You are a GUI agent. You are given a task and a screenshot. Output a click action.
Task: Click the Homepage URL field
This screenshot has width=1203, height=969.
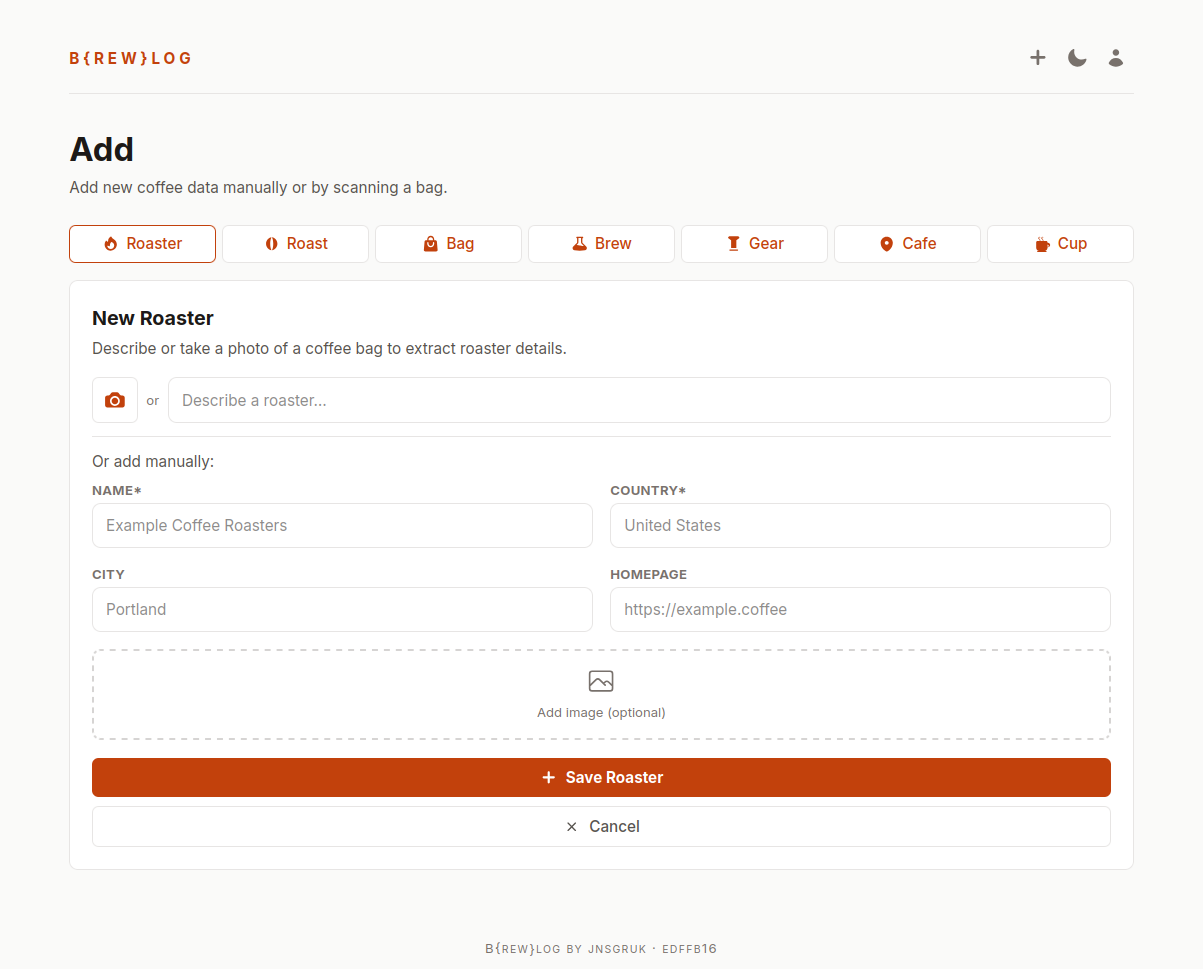click(x=860, y=610)
